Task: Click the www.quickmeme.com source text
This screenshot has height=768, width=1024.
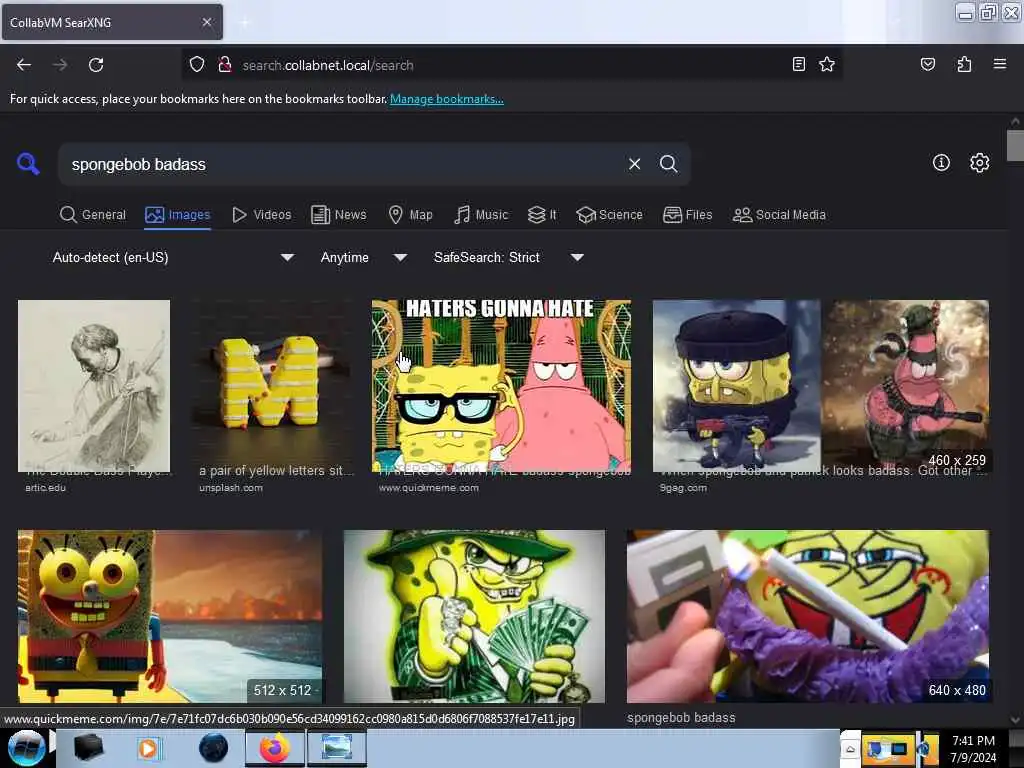Action: [428, 488]
